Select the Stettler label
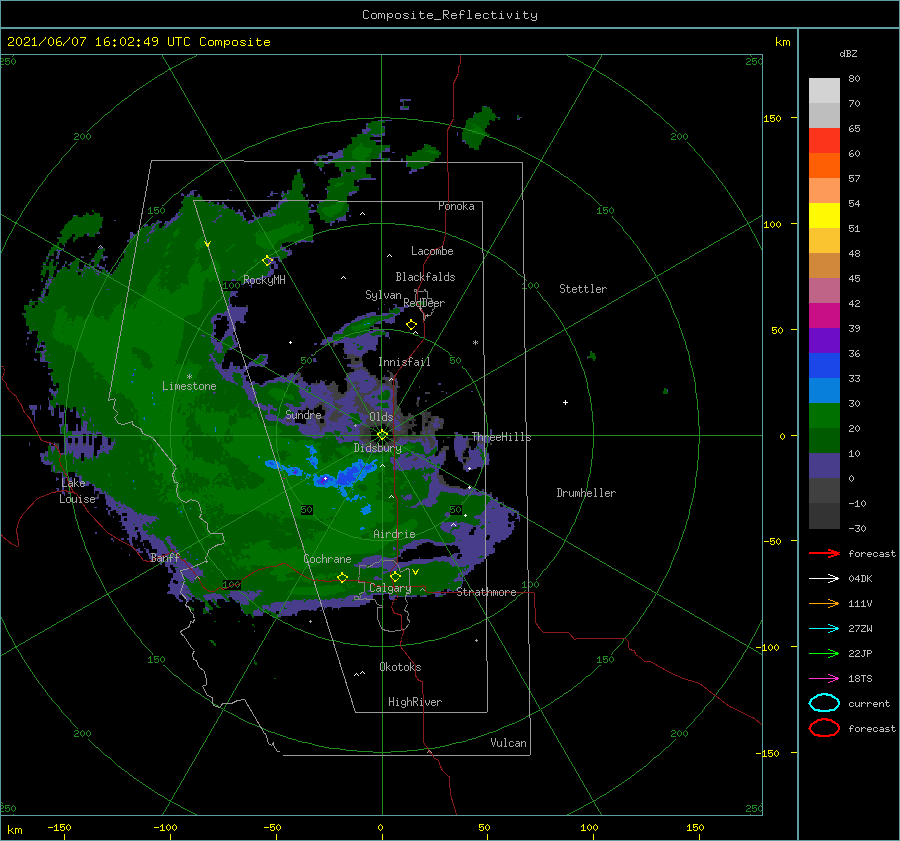900x841 pixels. (x=583, y=289)
